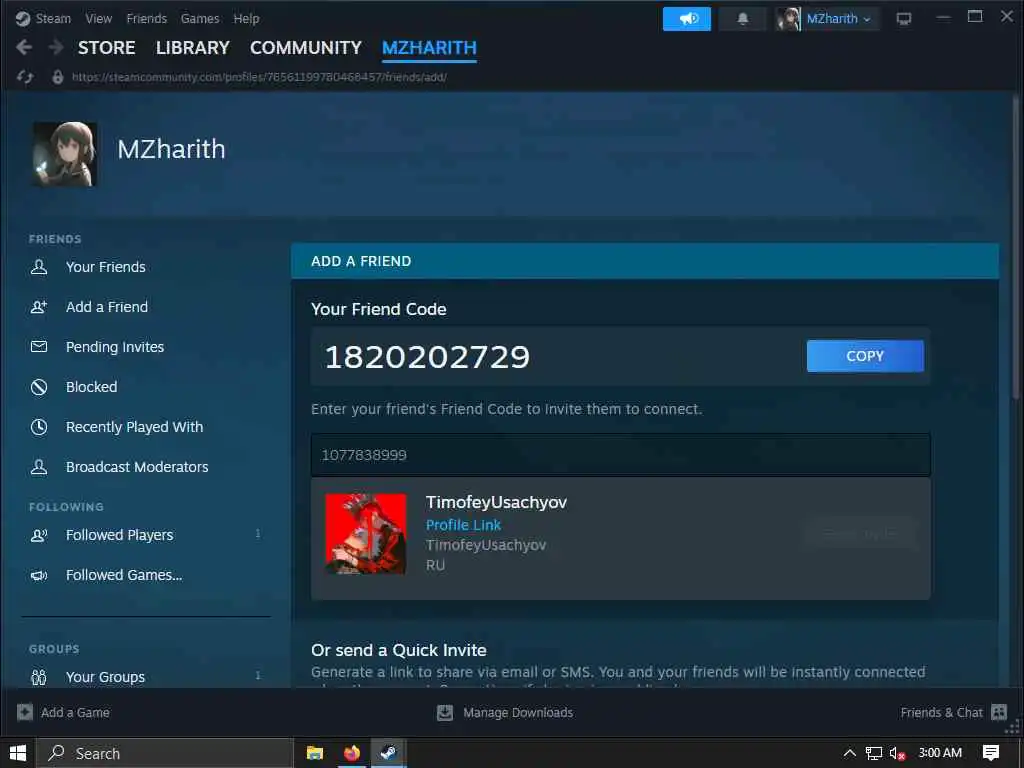
Task: Click the network icon in the system tray
Action: (x=873, y=754)
